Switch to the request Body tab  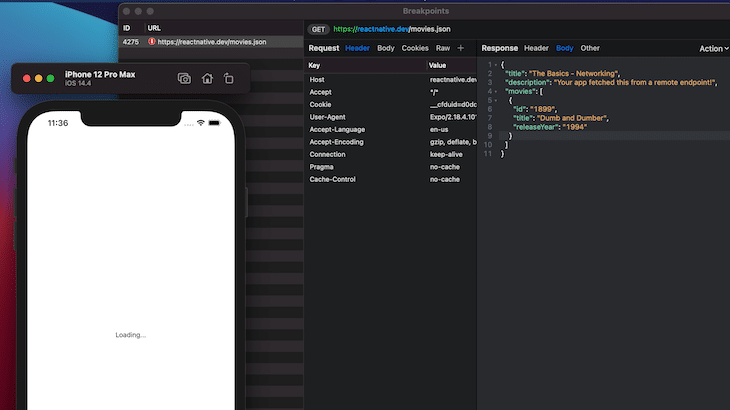[385, 48]
